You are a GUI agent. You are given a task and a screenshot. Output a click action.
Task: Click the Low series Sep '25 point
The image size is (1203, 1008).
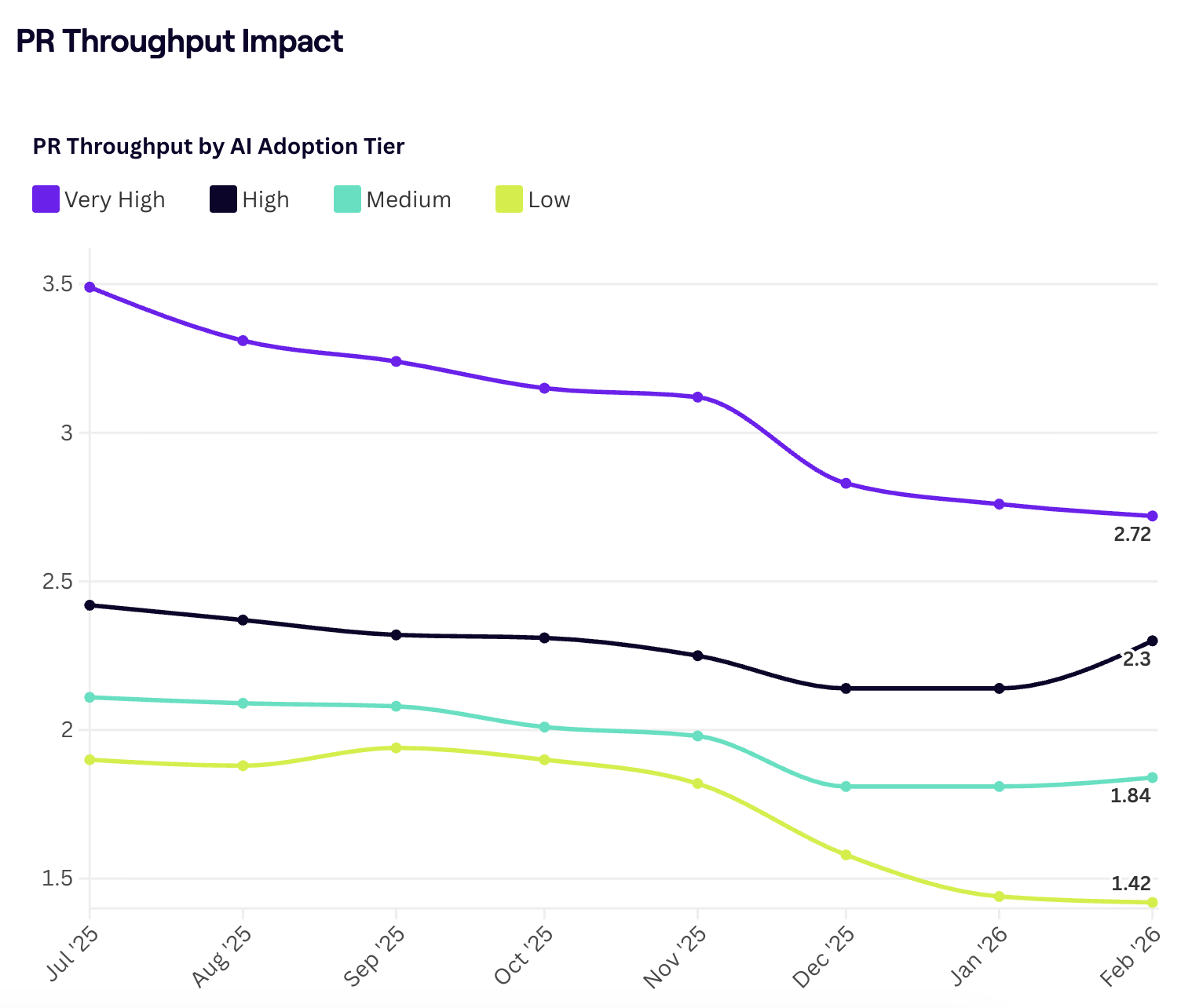[396, 747]
